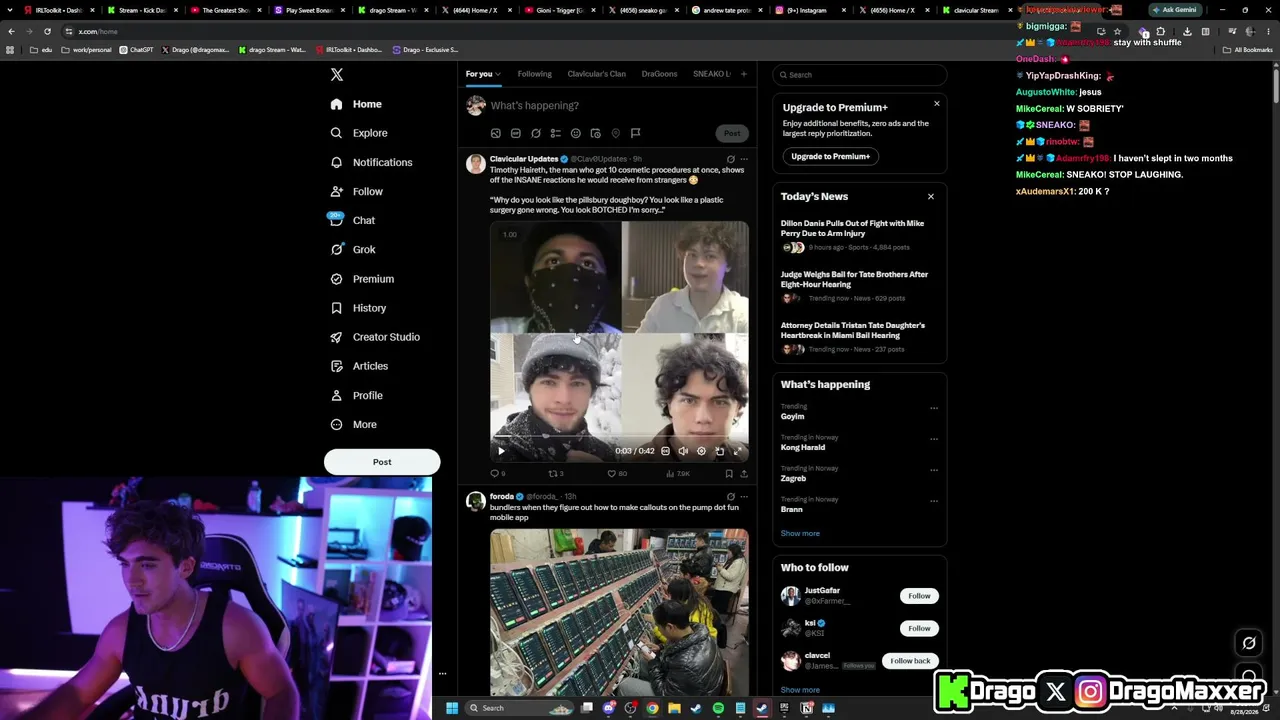Play the Clavicular Updates video
The image size is (1280, 720).
coord(501,451)
